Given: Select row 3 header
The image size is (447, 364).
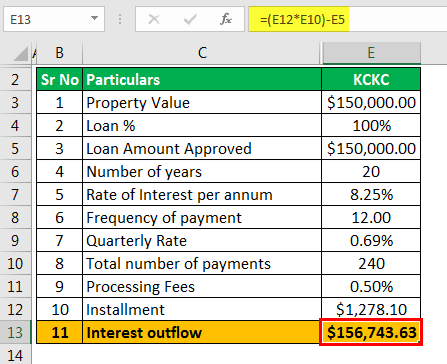Looking at the screenshot, I should pyautogui.click(x=15, y=102).
